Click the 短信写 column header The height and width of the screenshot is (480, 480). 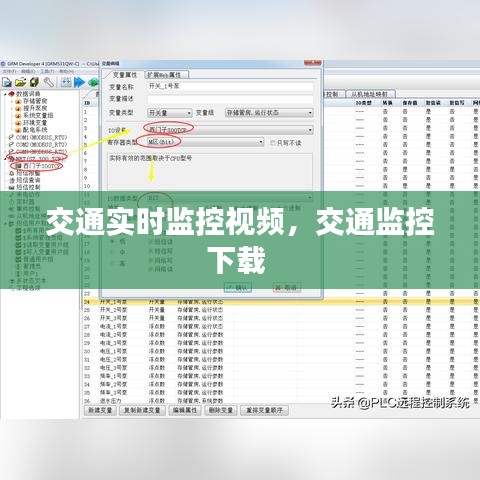point(457,103)
